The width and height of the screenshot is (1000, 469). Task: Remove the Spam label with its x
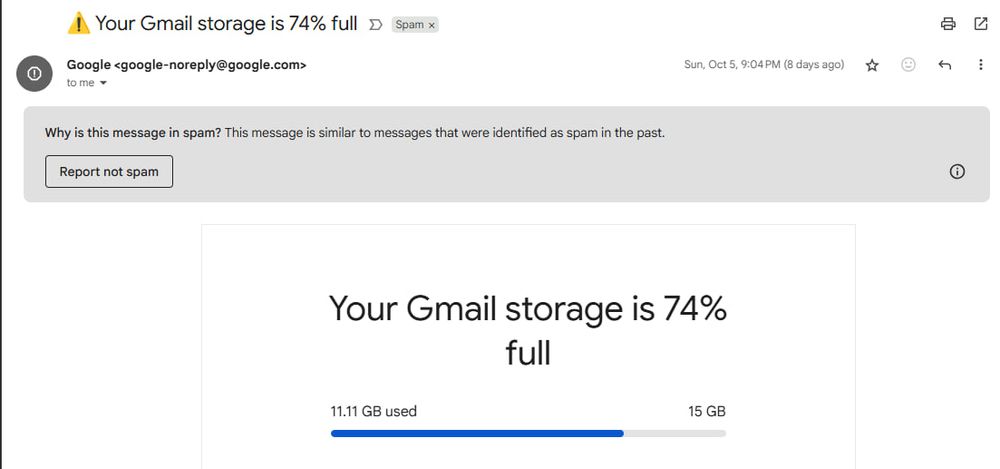pos(432,25)
